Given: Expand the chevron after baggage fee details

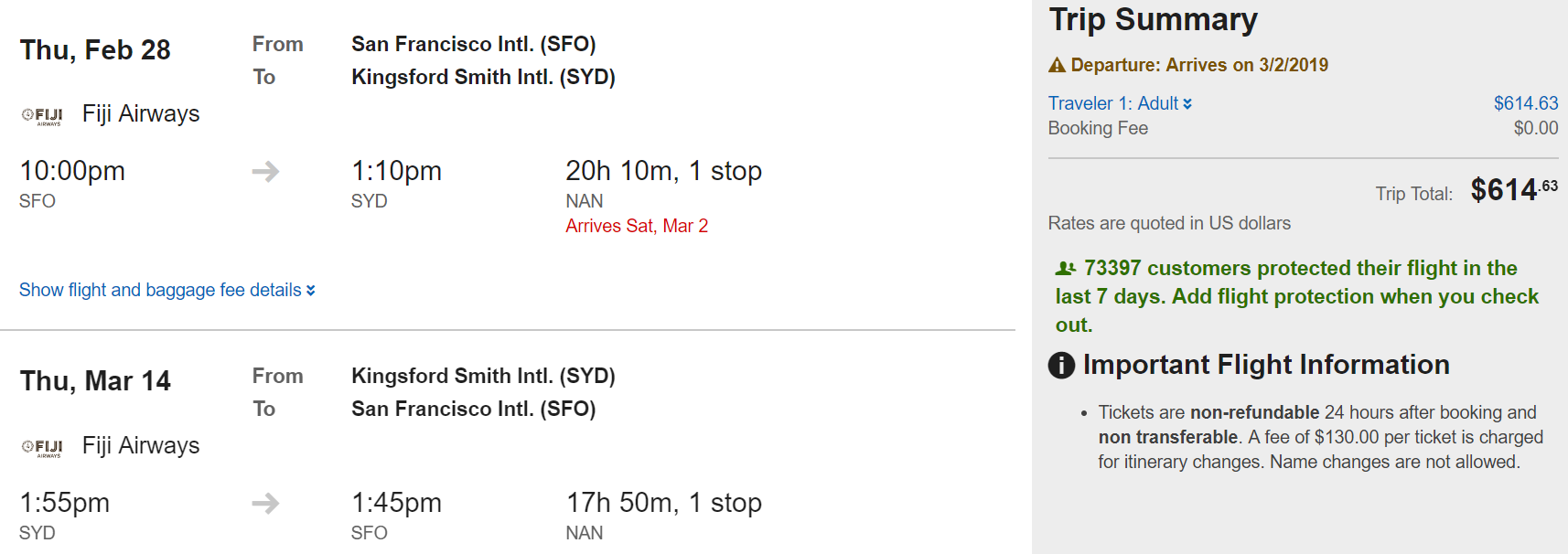Looking at the screenshot, I should [311, 291].
